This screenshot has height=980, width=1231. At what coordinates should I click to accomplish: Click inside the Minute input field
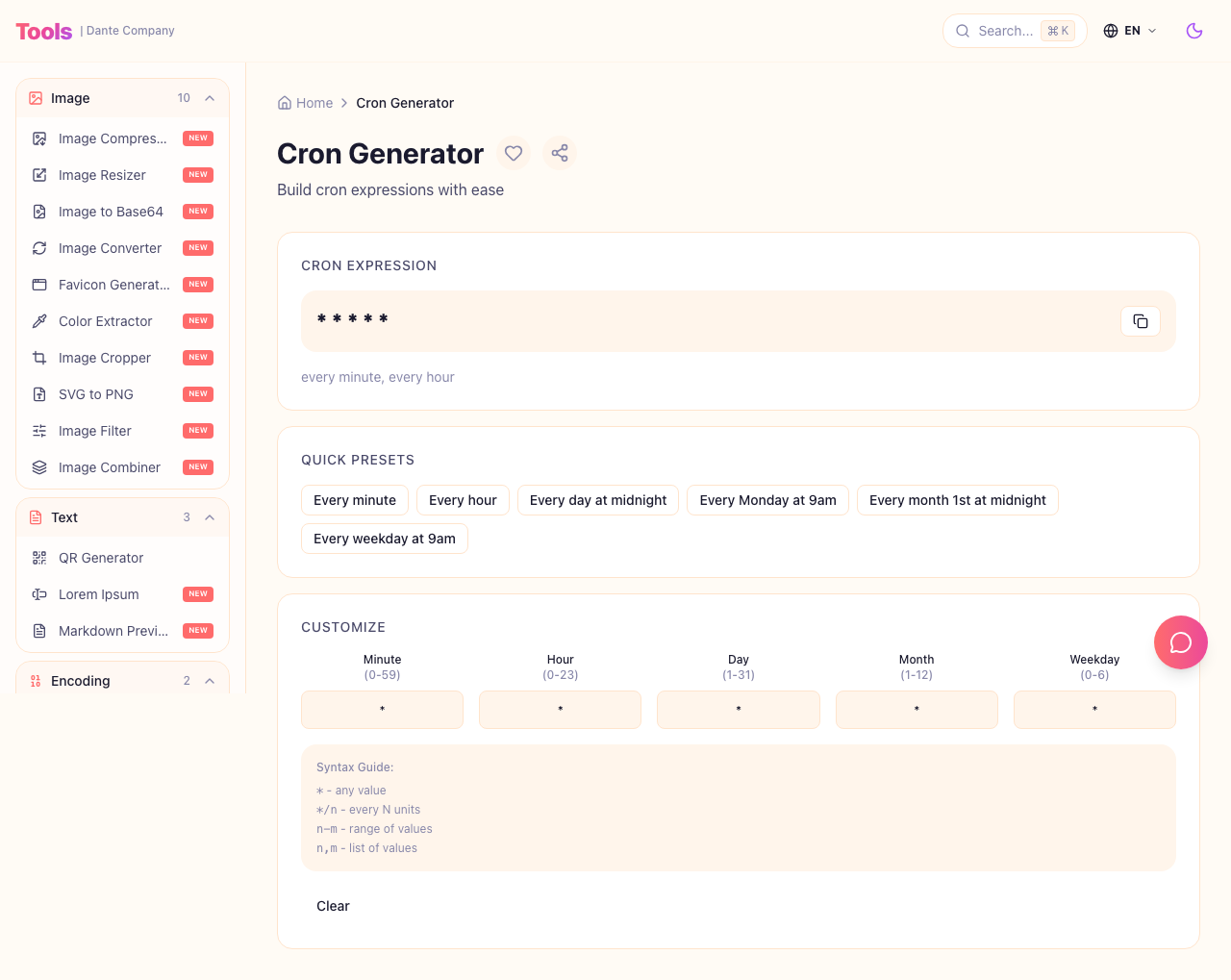click(382, 710)
